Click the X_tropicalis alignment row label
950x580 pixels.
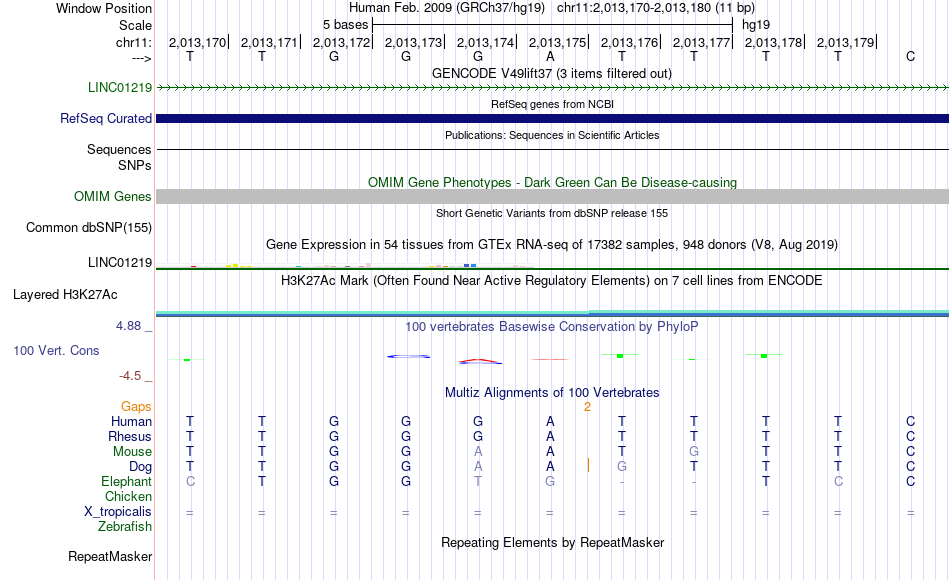pyautogui.click(x=118, y=512)
